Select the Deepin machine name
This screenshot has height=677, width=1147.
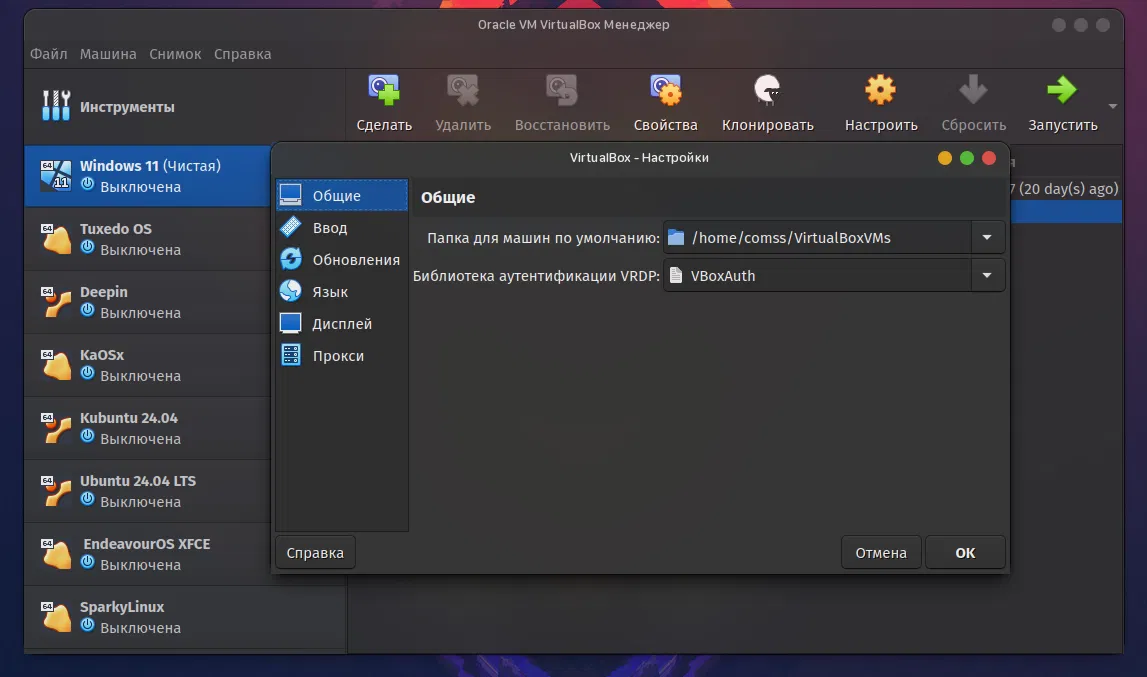coord(103,292)
